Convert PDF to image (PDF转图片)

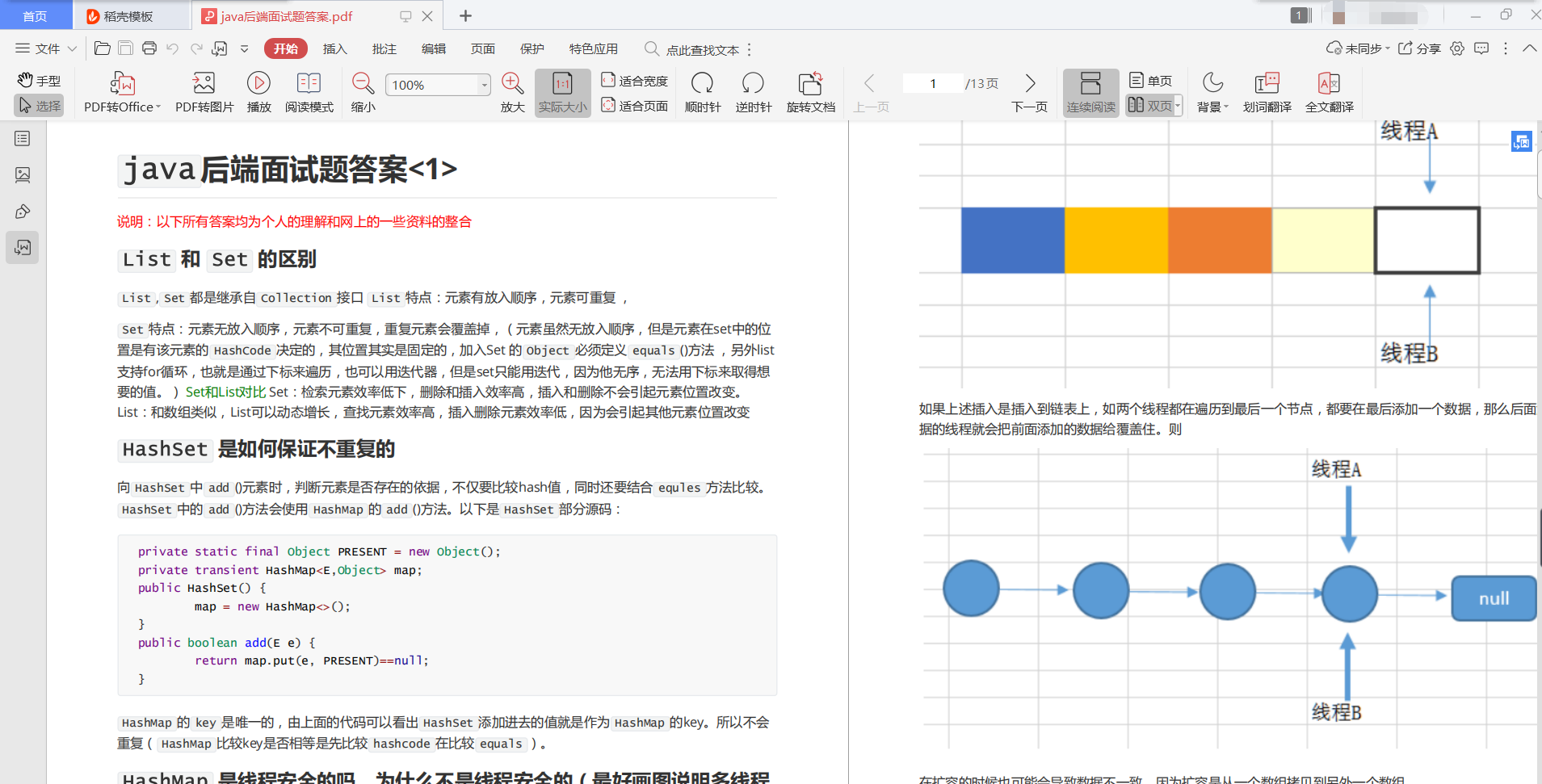coord(204,93)
